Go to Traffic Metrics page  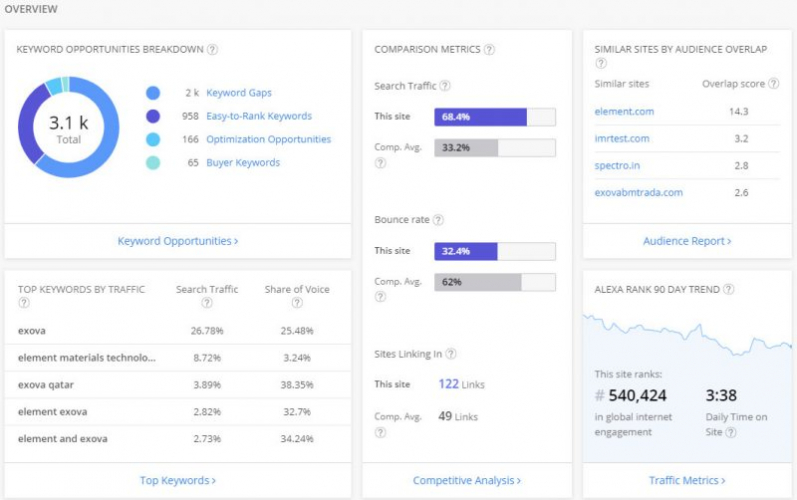pos(686,481)
